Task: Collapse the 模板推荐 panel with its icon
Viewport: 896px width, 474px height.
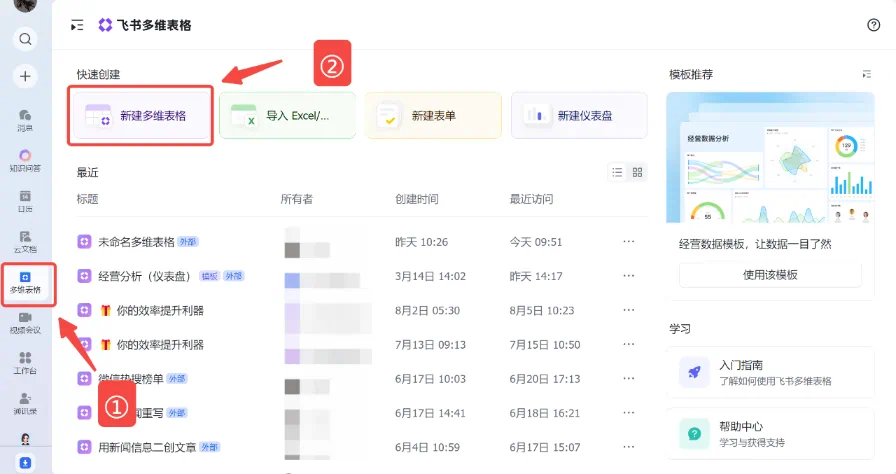Action: click(x=867, y=74)
